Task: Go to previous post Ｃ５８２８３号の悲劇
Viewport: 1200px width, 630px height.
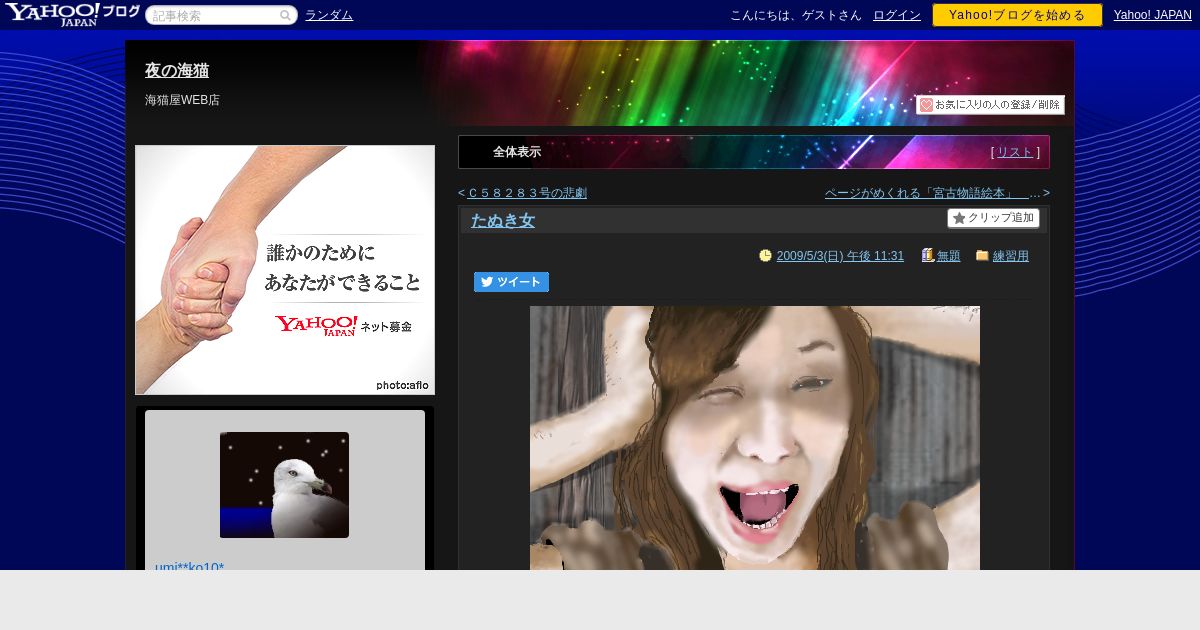Action: pyautogui.click(x=527, y=193)
